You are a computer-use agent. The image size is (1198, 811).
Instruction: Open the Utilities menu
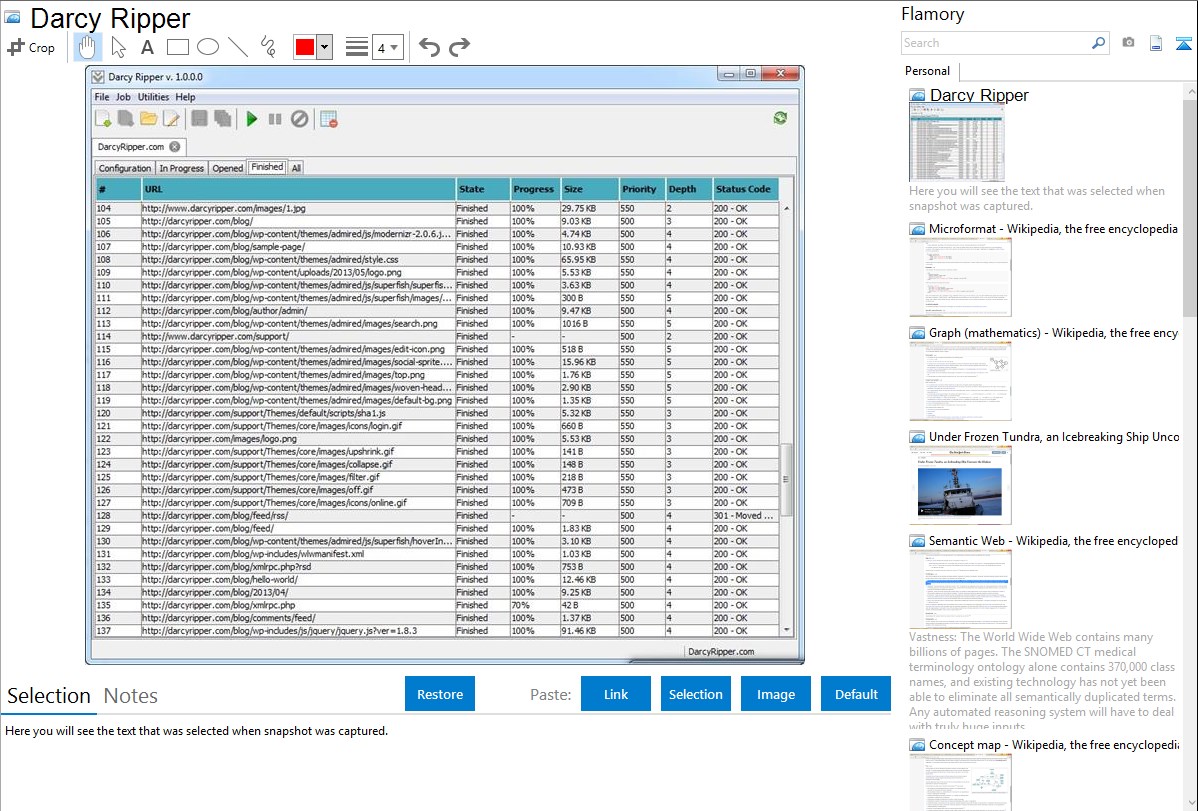153,97
